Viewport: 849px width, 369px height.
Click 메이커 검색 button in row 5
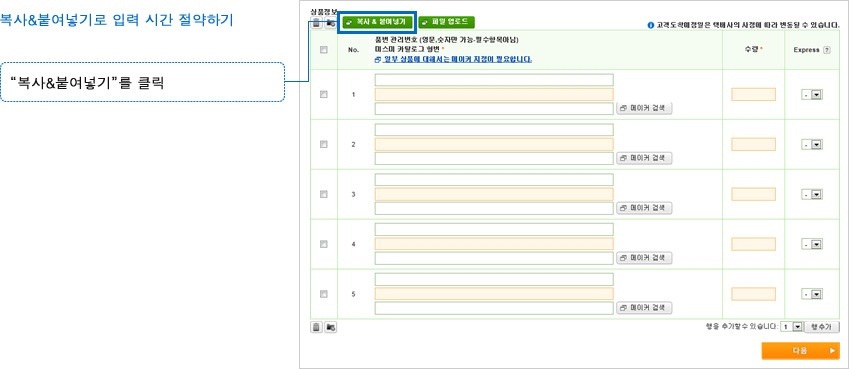point(644,308)
